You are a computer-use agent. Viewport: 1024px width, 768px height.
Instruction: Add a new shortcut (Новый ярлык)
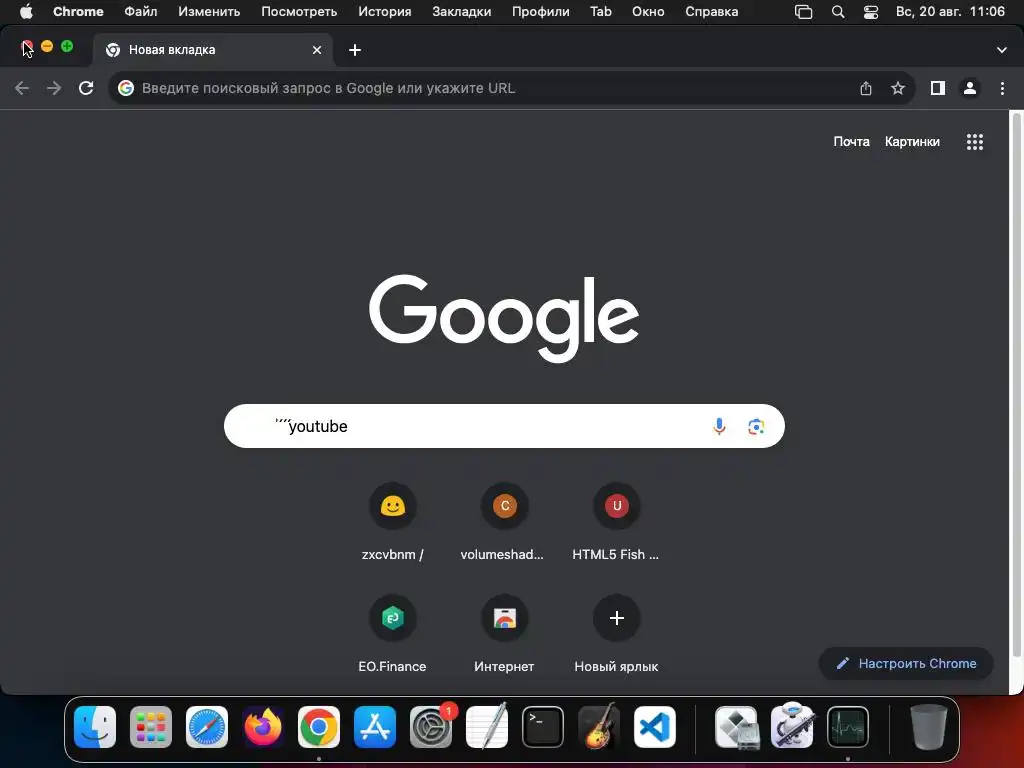coord(616,635)
